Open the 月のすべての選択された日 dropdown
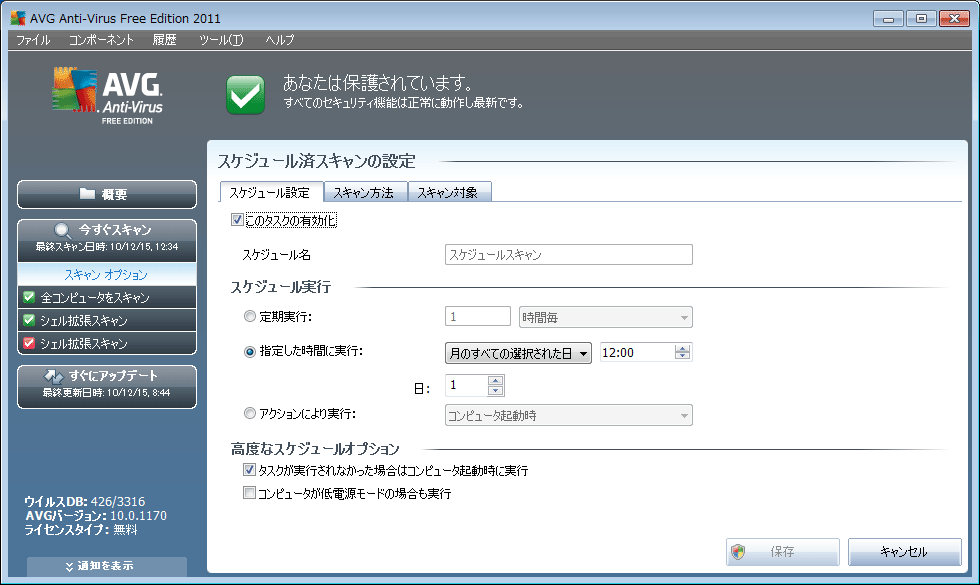980x585 pixels. 518,353
